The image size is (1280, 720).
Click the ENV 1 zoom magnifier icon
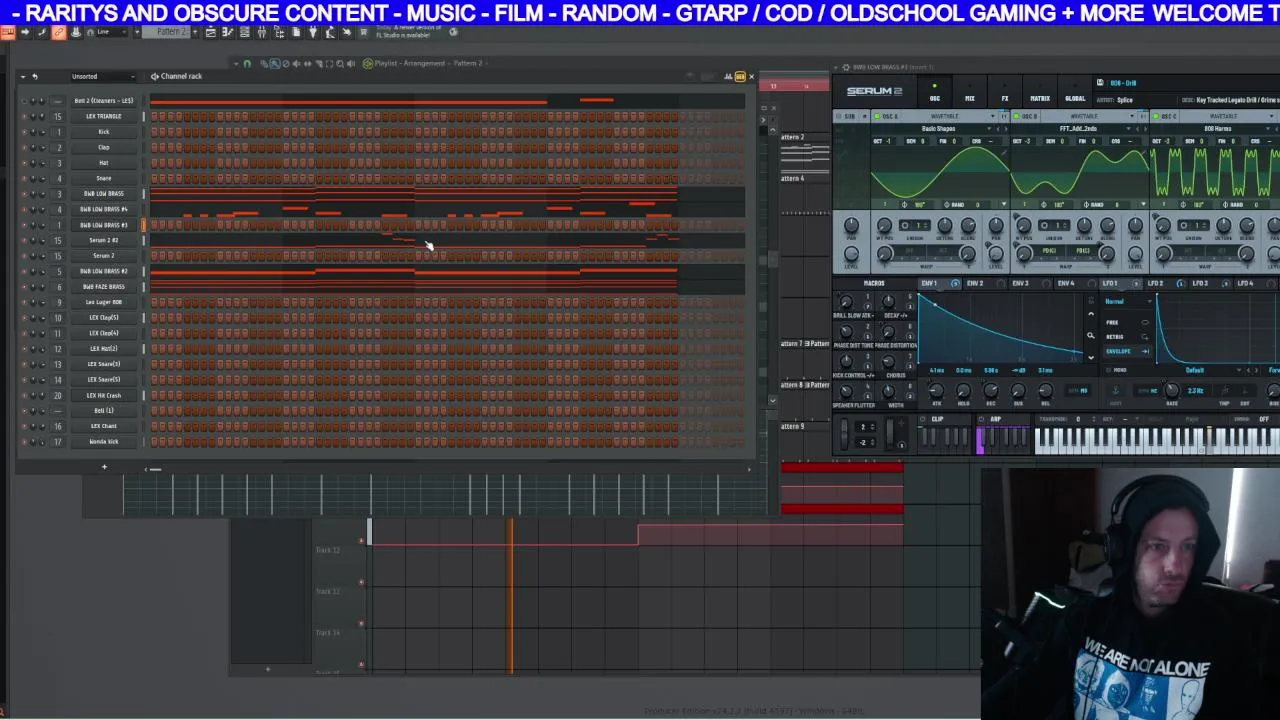[1091, 336]
